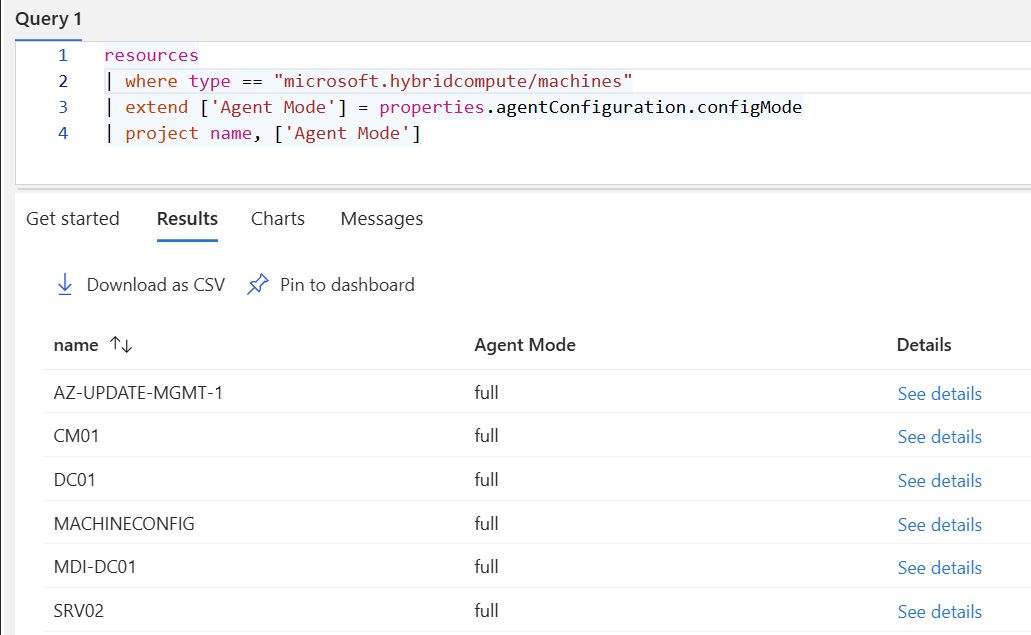The image size is (1031, 635).
Task: Open See details for MACHINECONFIG
Action: click(939, 524)
